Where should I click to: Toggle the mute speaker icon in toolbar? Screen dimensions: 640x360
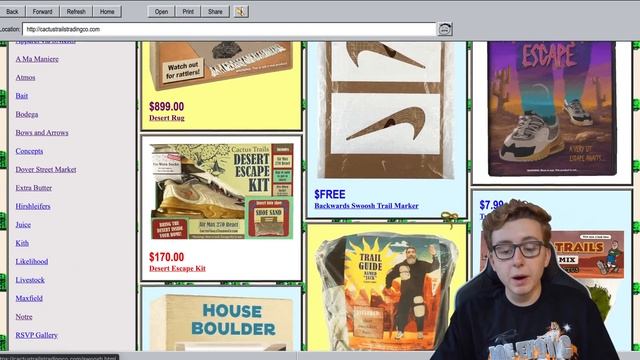coord(240,12)
